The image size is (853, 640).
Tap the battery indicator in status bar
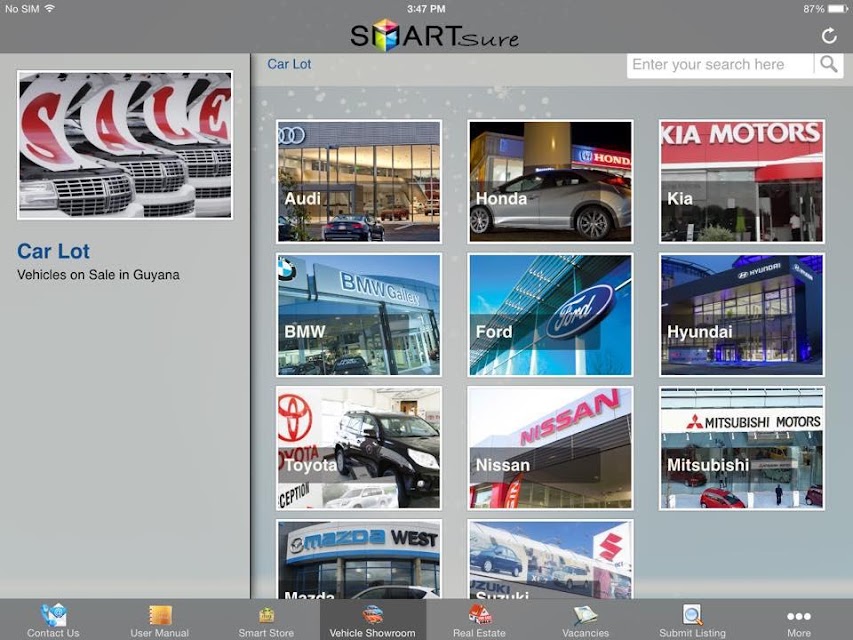coord(838,9)
